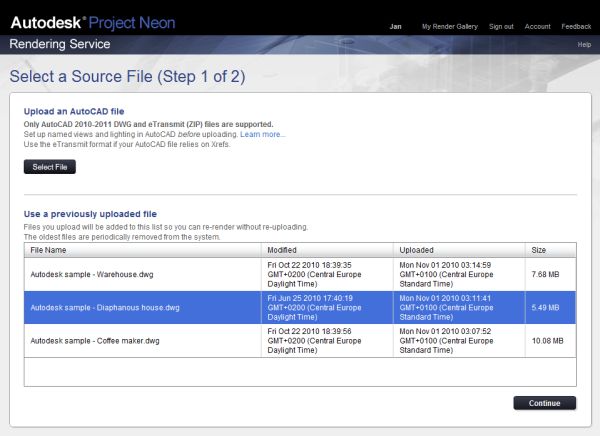Sign out of the account

click(501, 26)
